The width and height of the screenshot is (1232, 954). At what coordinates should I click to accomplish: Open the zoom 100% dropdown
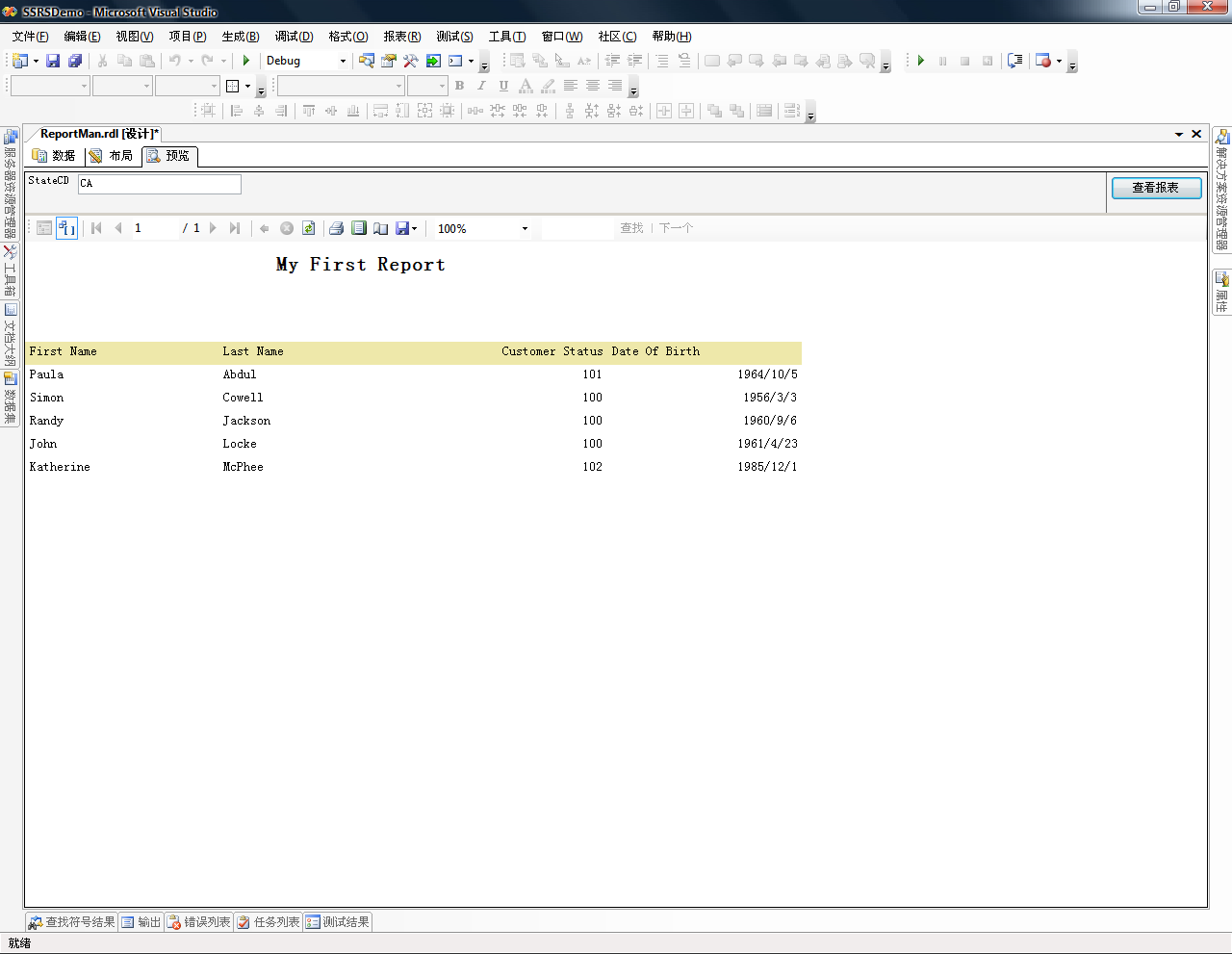[x=525, y=229]
